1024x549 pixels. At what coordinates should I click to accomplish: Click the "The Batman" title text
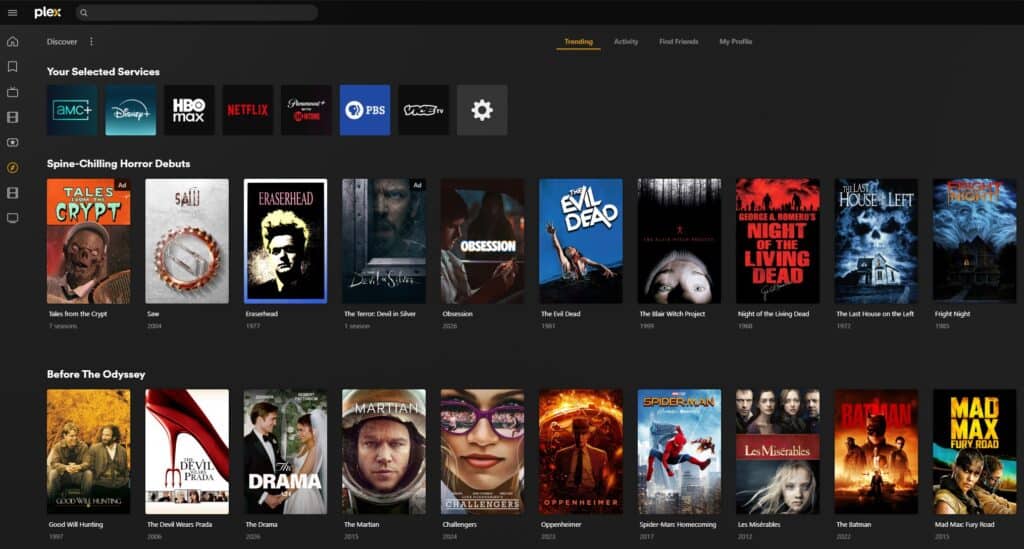tap(854, 525)
